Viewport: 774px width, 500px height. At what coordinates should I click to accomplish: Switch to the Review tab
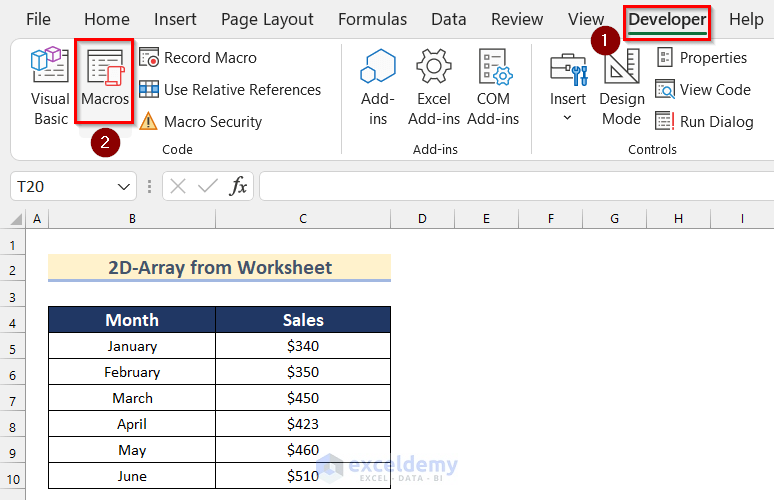[x=517, y=19]
